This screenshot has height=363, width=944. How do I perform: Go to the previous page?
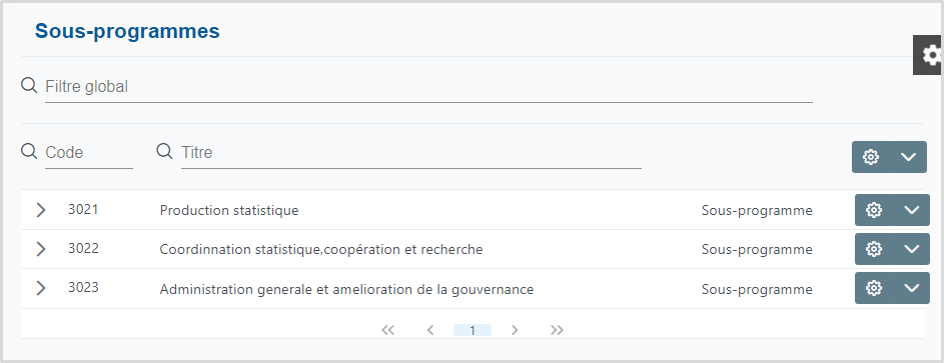tap(430, 330)
